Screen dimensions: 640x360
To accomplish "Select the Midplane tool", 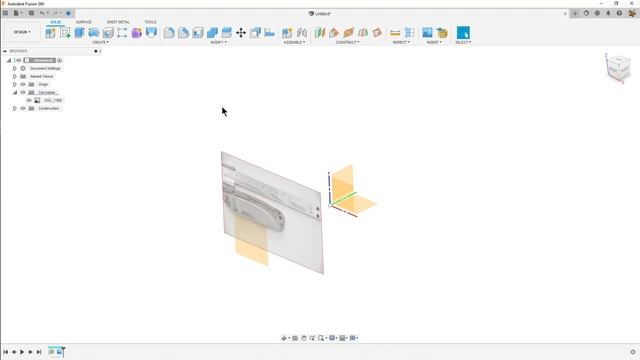I will click(362, 33).
